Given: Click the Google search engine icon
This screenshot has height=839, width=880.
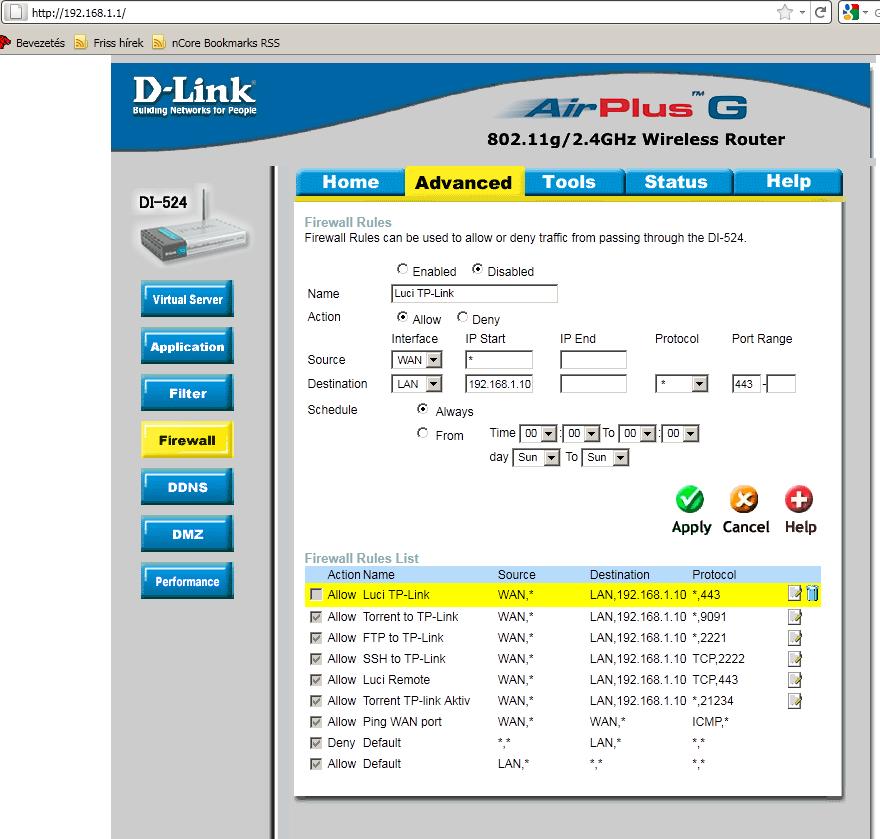Looking at the screenshot, I should click(850, 12).
